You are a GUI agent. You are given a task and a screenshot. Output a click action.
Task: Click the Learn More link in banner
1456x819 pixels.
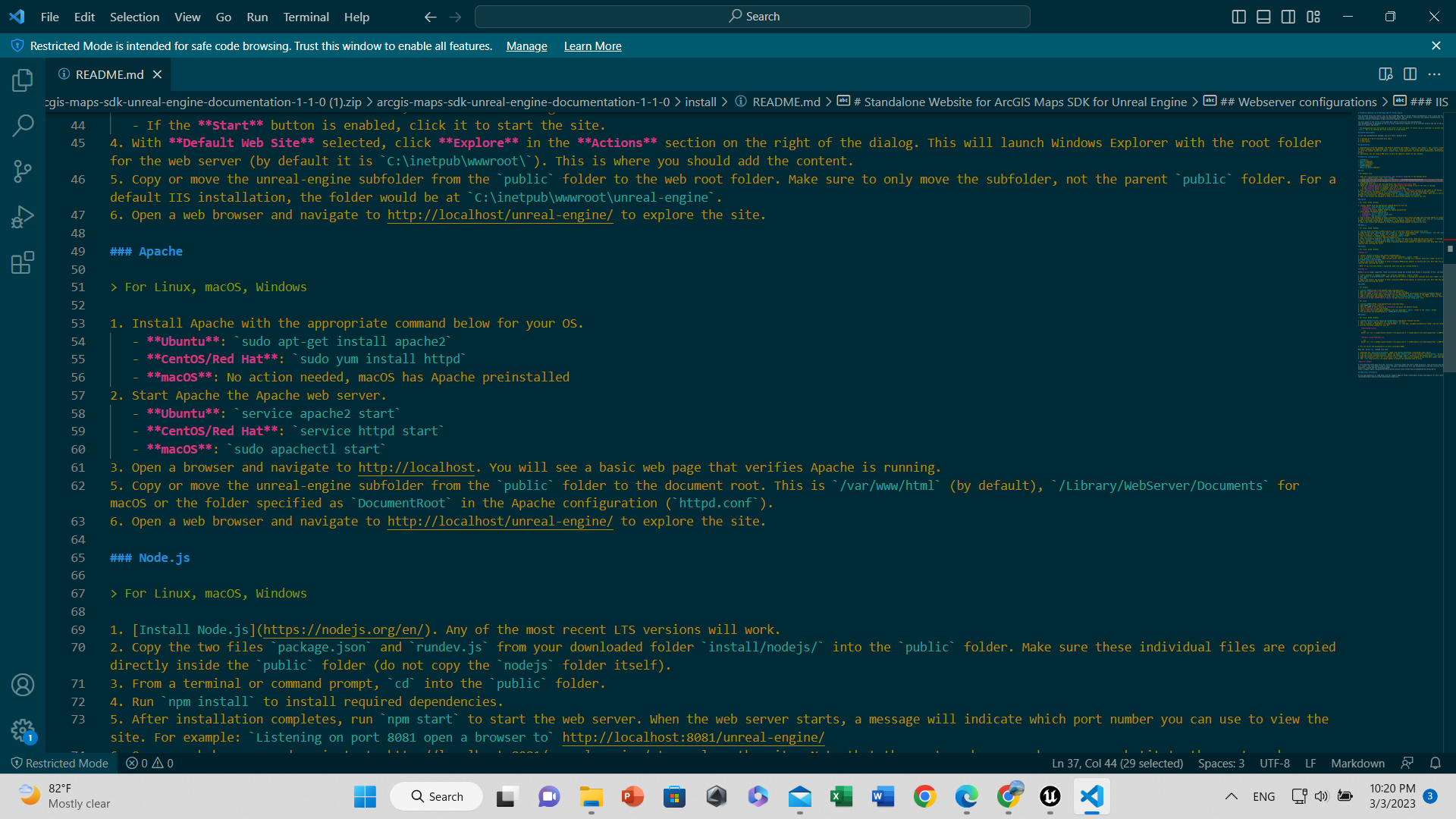point(592,46)
